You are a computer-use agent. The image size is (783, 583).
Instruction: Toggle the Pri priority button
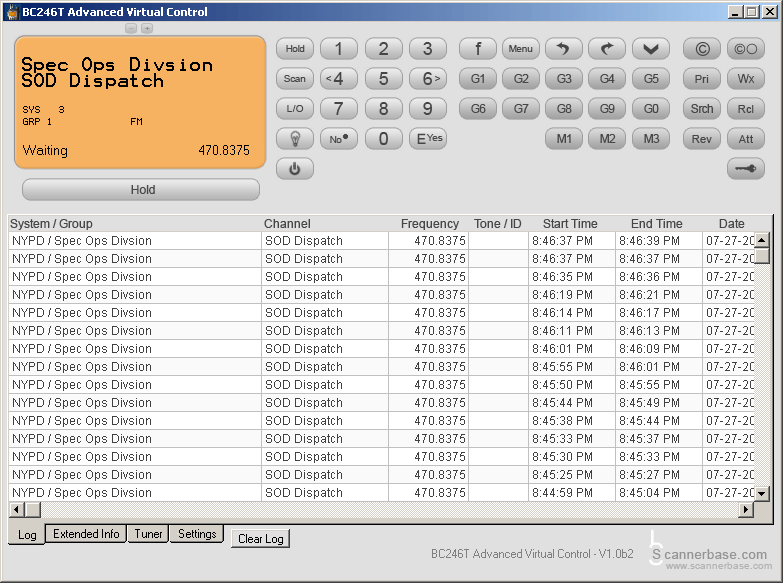[701, 79]
